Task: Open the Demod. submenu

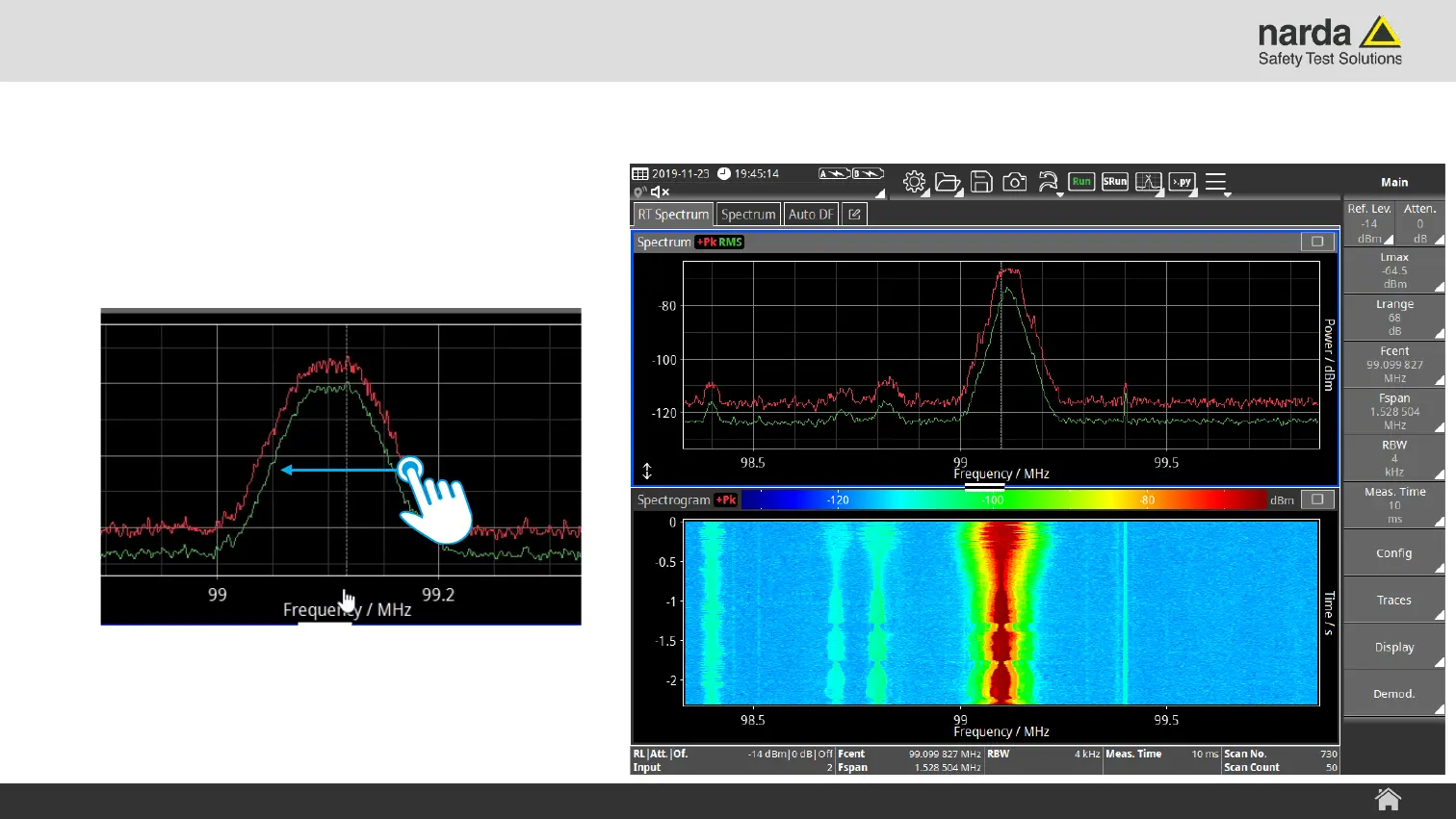Action: (1394, 693)
